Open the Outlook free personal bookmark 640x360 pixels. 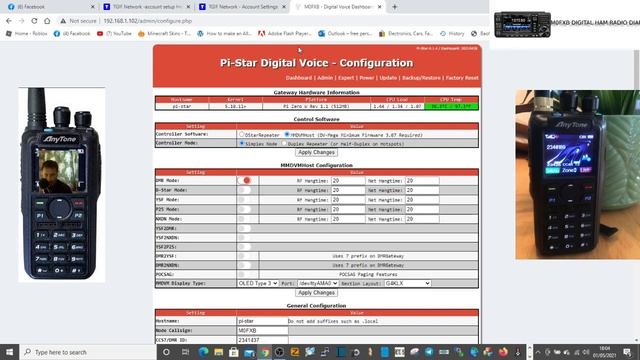tap(345, 33)
